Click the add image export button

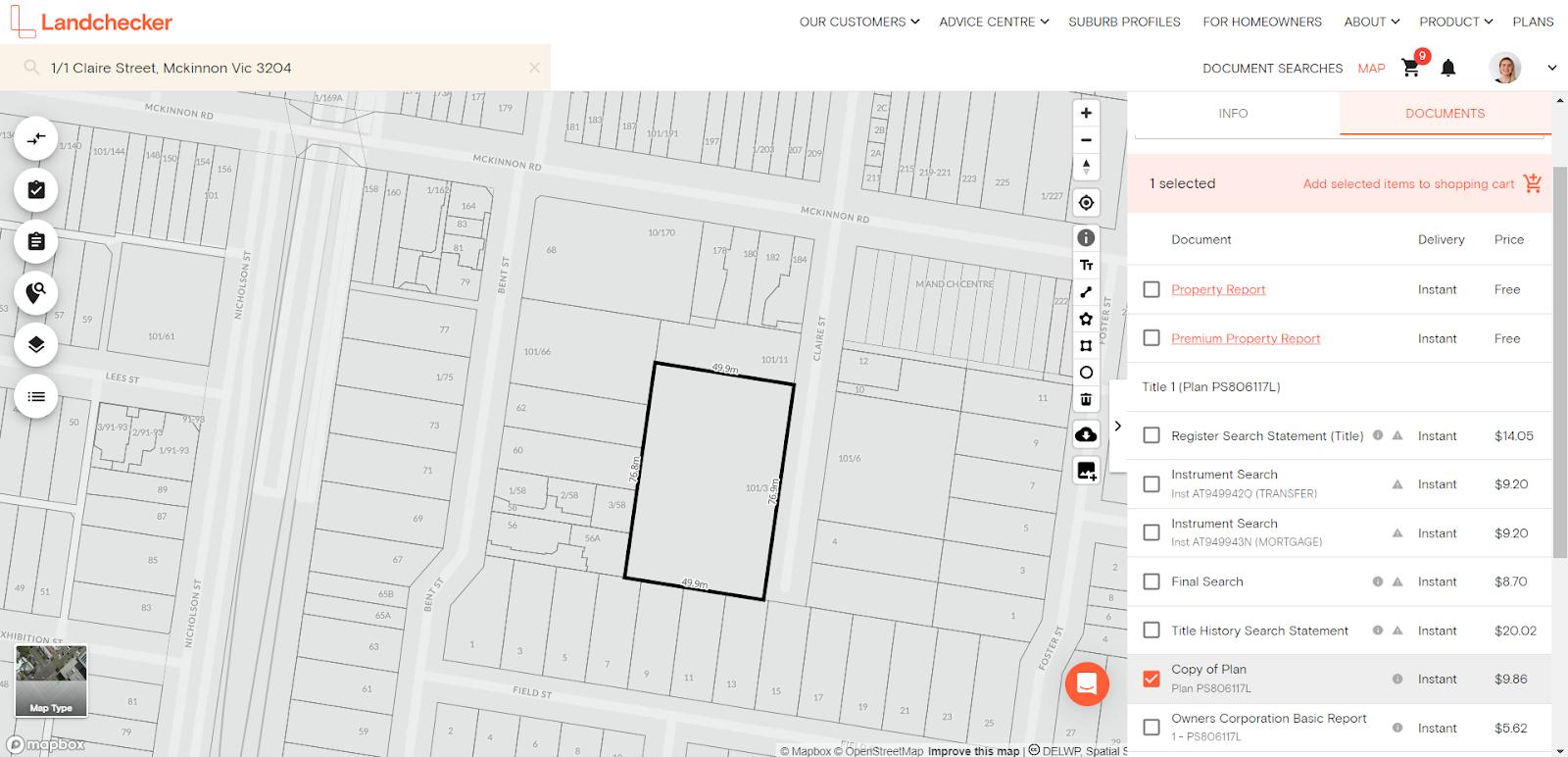coord(1086,471)
